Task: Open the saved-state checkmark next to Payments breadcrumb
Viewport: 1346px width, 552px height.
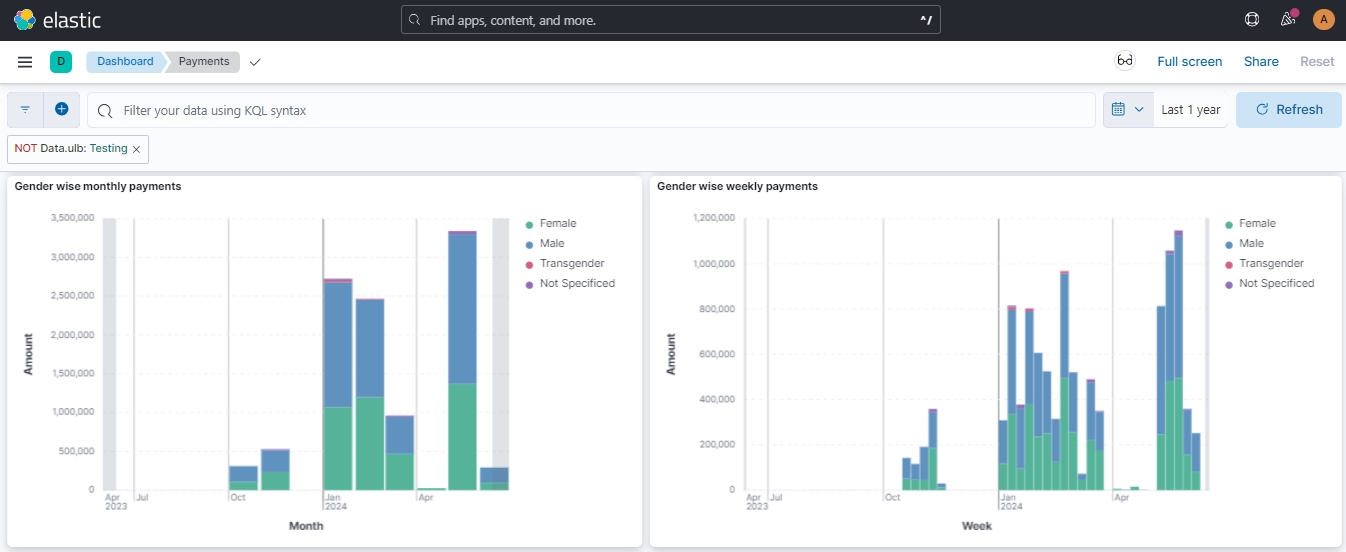Action: [255, 62]
